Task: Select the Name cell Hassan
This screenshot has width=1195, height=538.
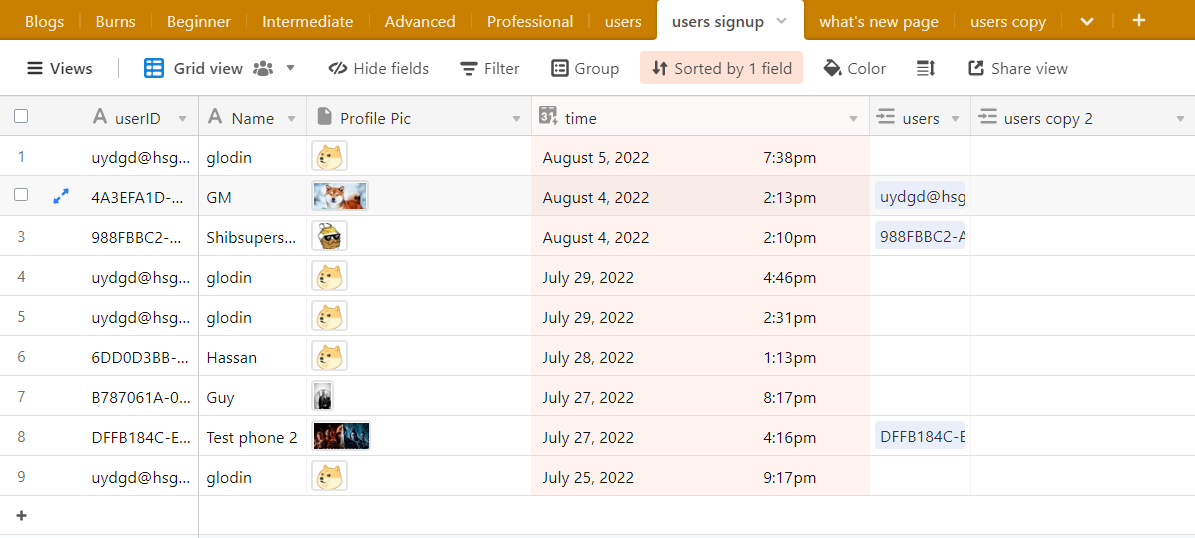Action: pyautogui.click(x=252, y=357)
